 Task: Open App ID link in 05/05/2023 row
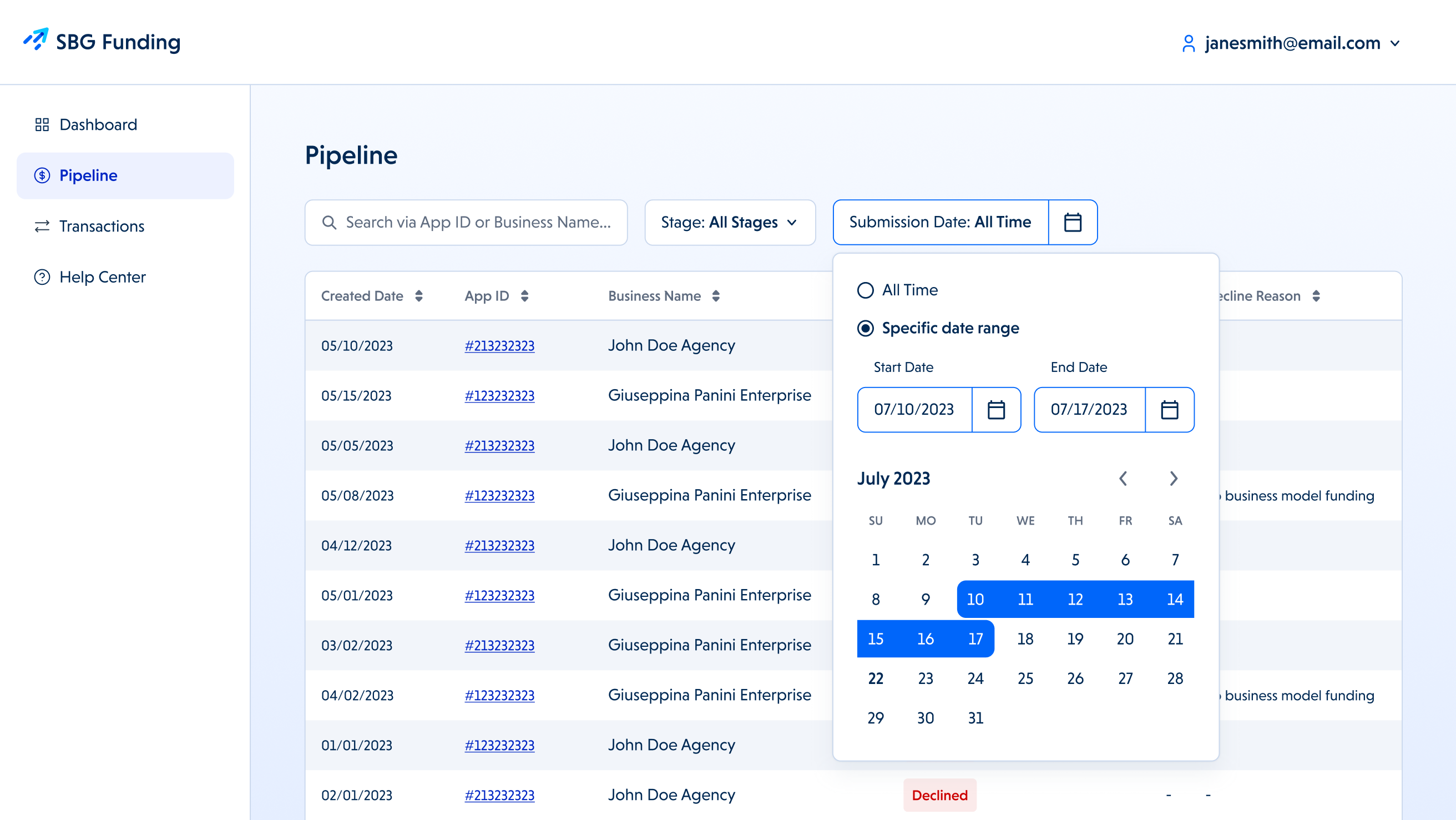coord(499,446)
